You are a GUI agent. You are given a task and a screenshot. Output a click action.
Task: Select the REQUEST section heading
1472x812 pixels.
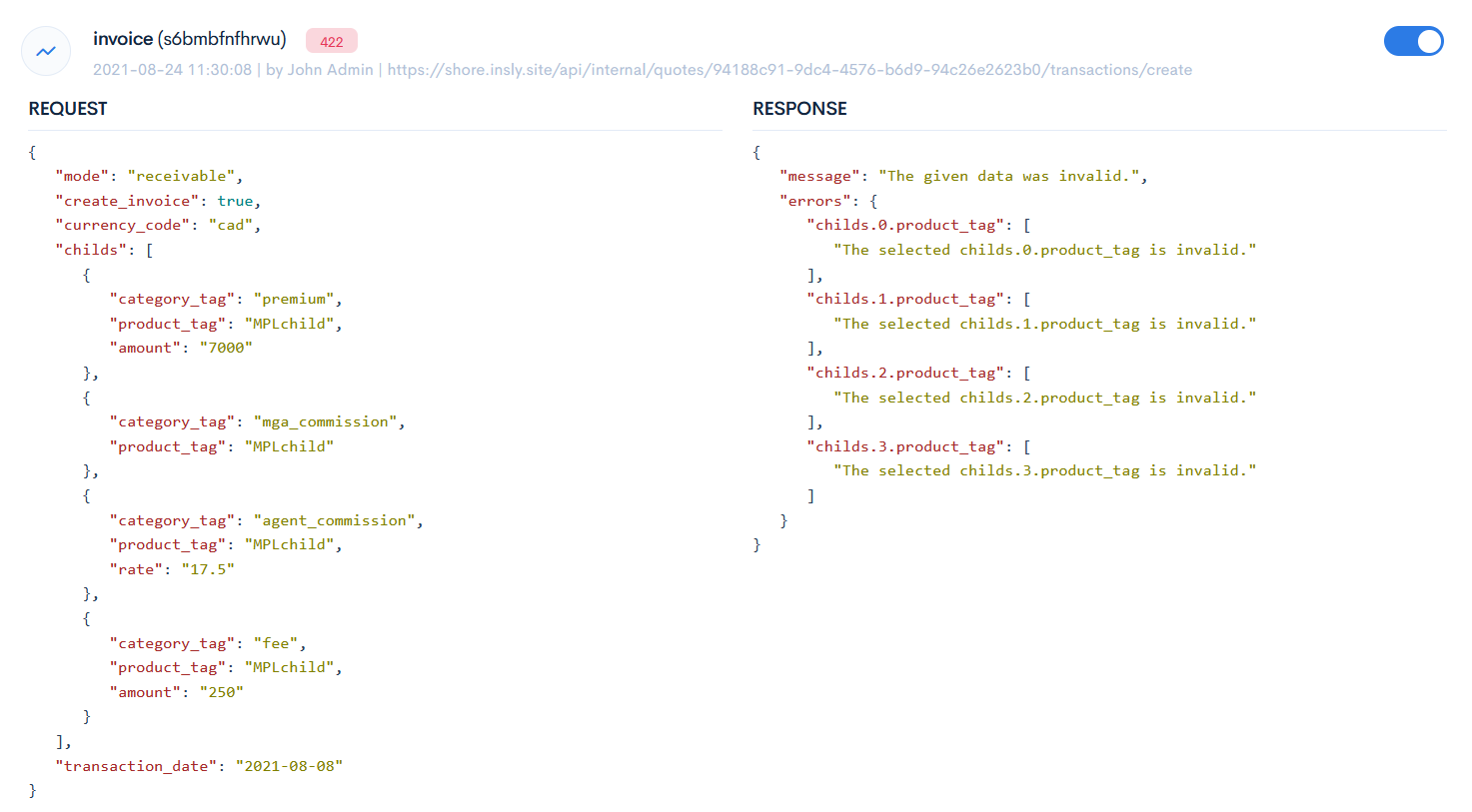(68, 109)
